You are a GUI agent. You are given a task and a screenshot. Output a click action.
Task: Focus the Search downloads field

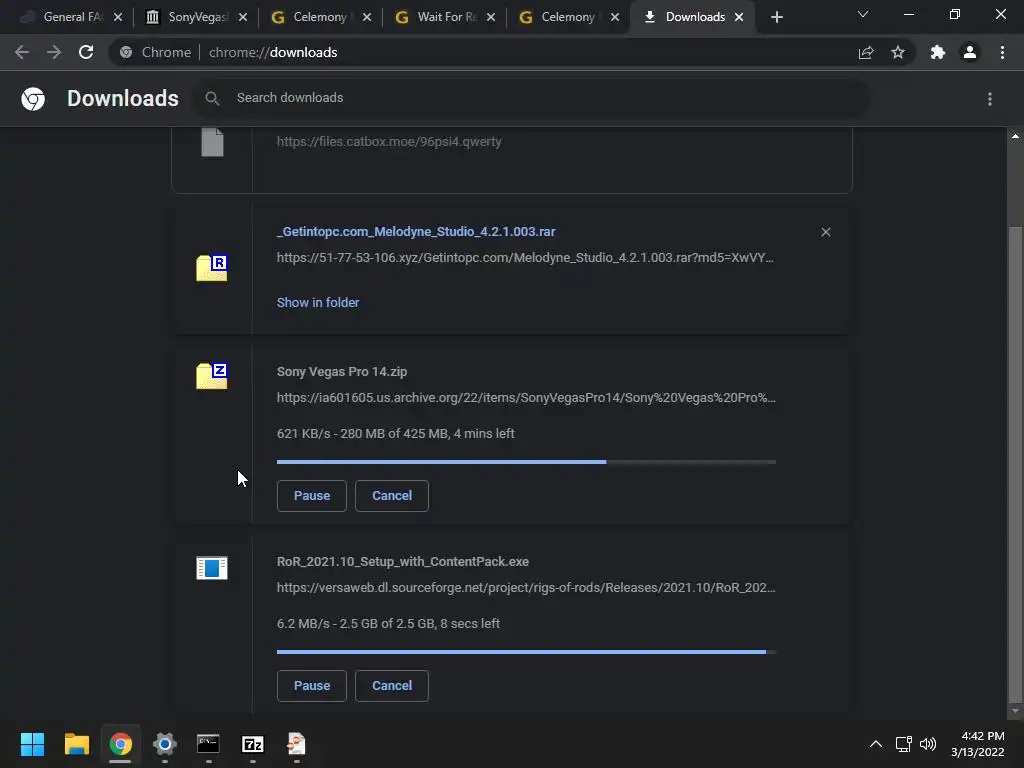pos(532,98)
